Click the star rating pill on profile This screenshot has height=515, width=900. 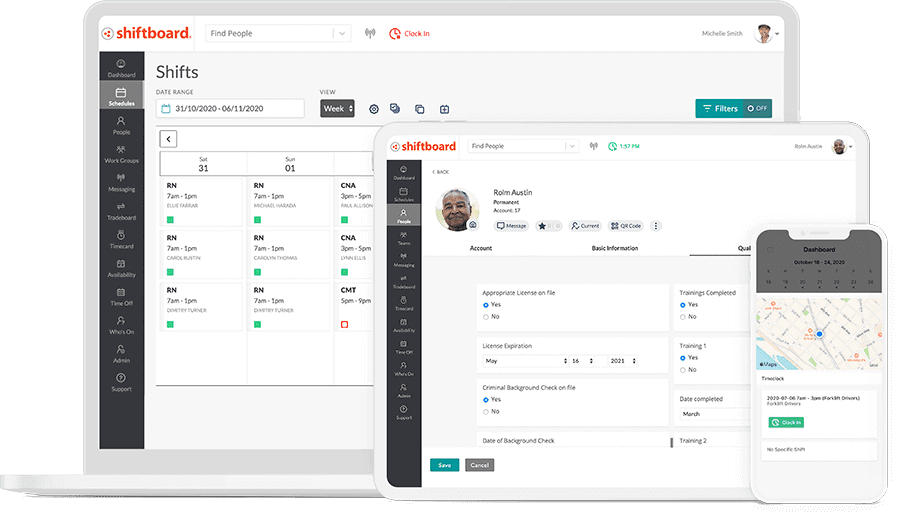(549, 226)
